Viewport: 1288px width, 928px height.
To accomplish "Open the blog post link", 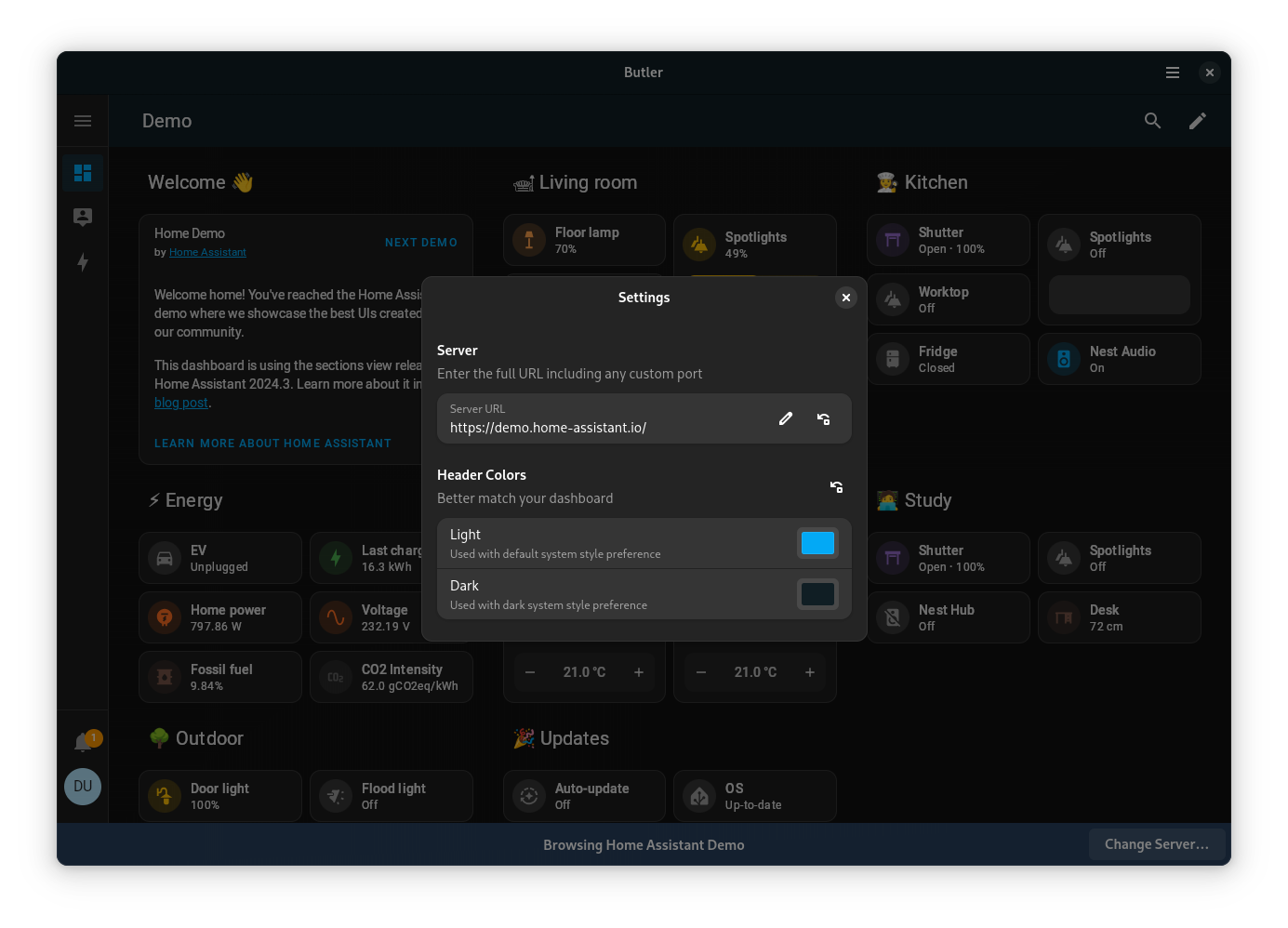I will (181, 403).
